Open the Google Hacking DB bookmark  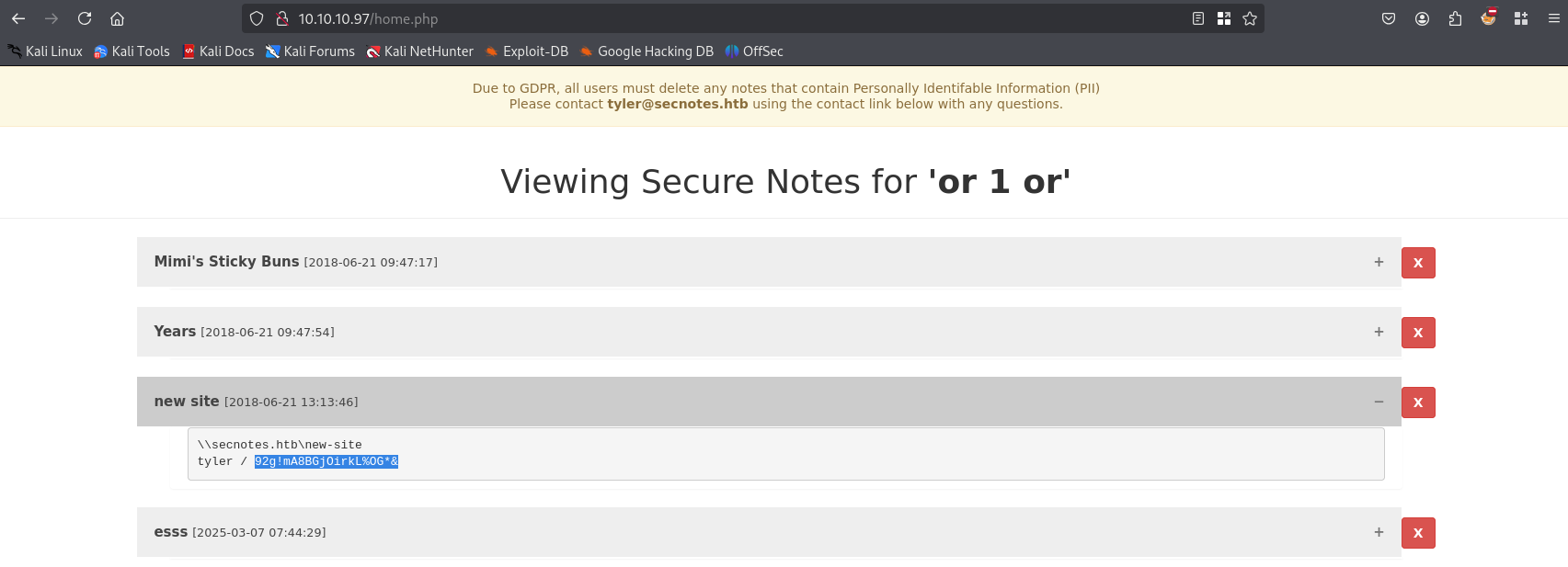coord(647,51)
